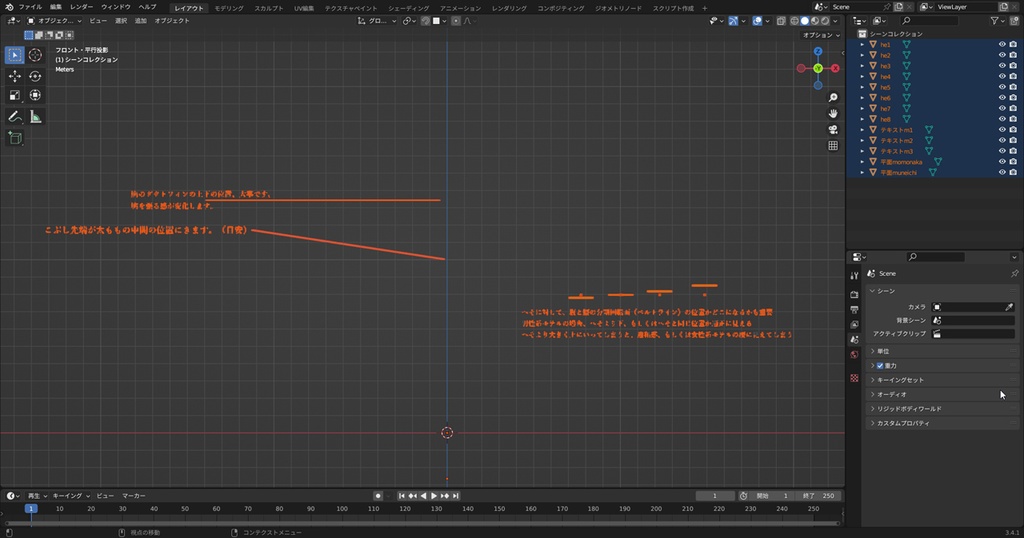
Task: Pin the Scene properties panel
Action: click(x=1014, y=274)
